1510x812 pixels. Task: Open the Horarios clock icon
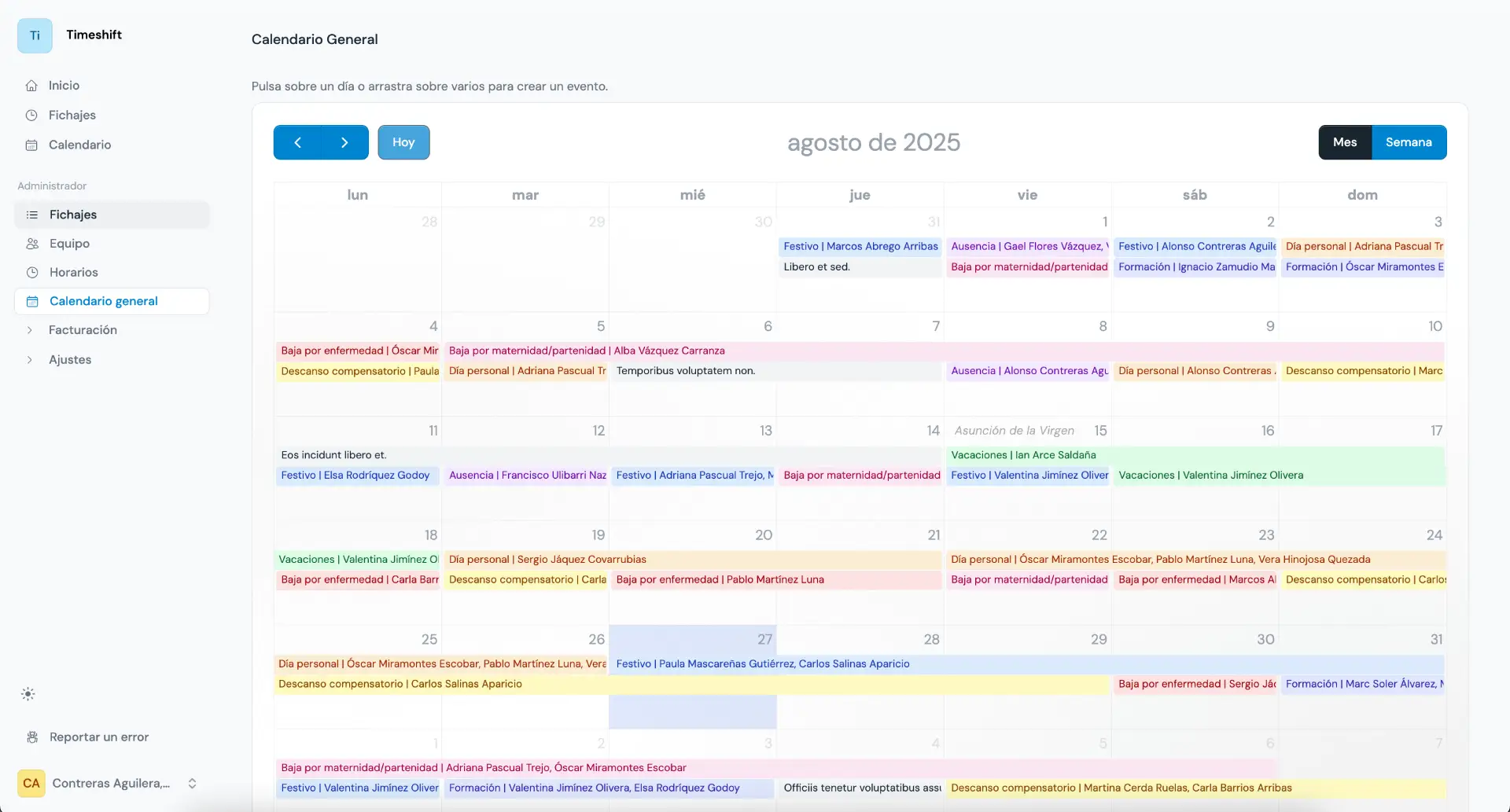click(x=31, y=272)
